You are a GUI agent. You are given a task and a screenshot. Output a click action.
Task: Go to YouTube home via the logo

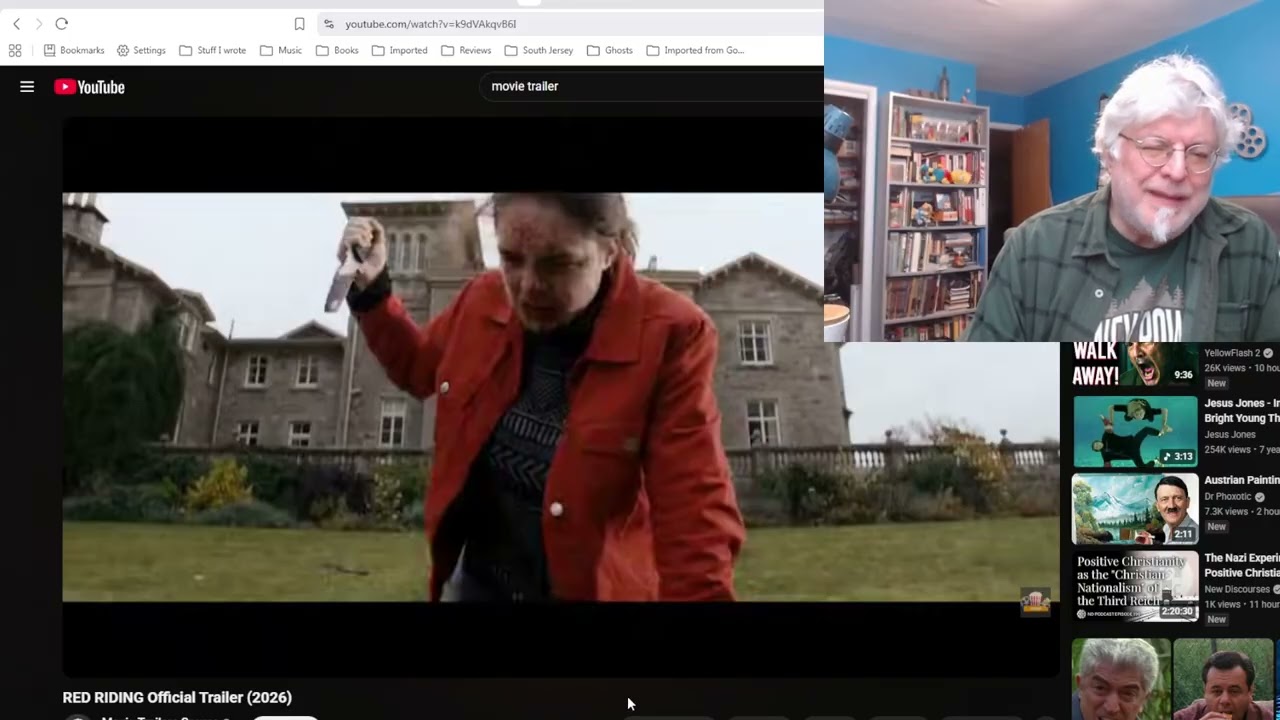coord(90,87)
